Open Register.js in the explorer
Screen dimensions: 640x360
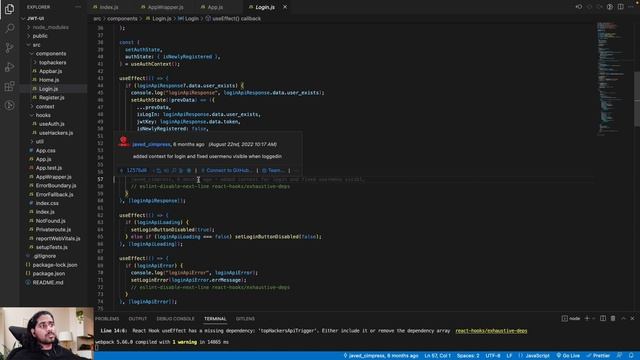[53, 98]
